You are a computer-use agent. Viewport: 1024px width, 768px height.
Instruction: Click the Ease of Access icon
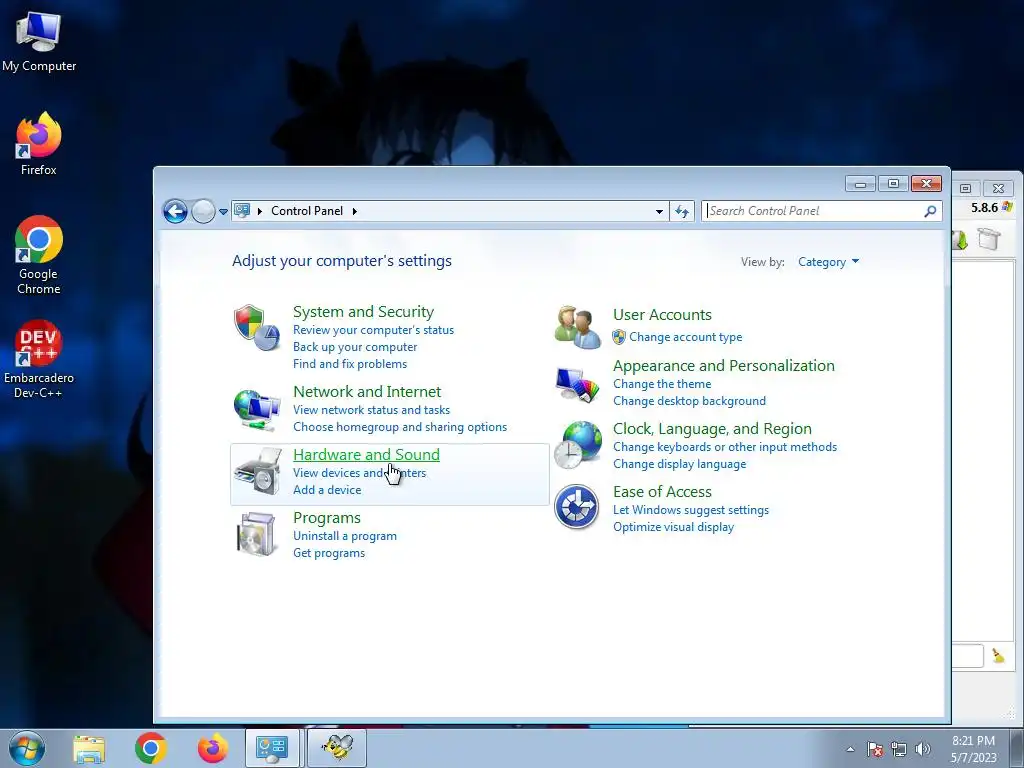click(x=576, y=507)
